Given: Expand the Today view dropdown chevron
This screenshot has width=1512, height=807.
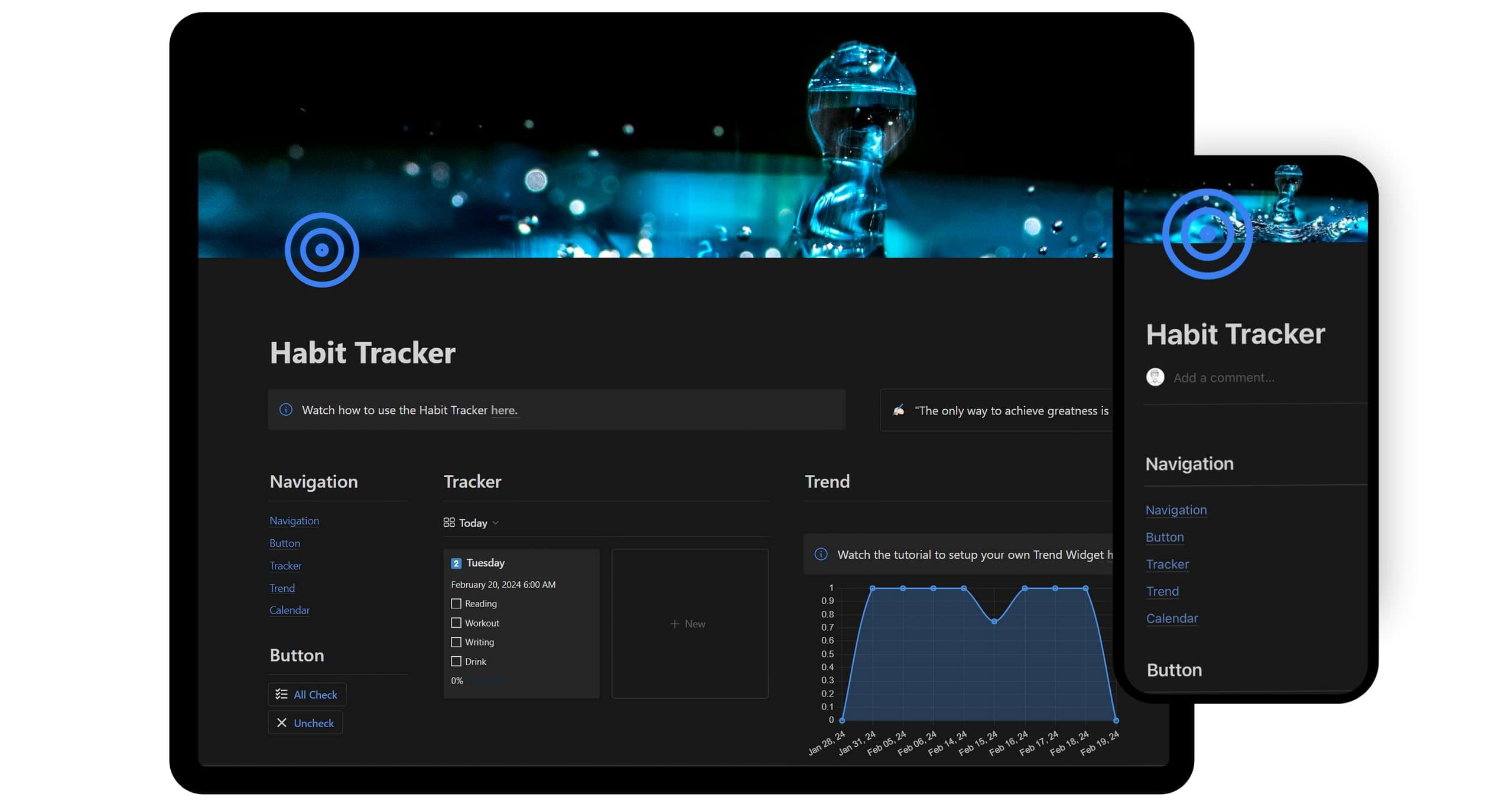Looking at the screenshot, I should [x=496, y=523].
